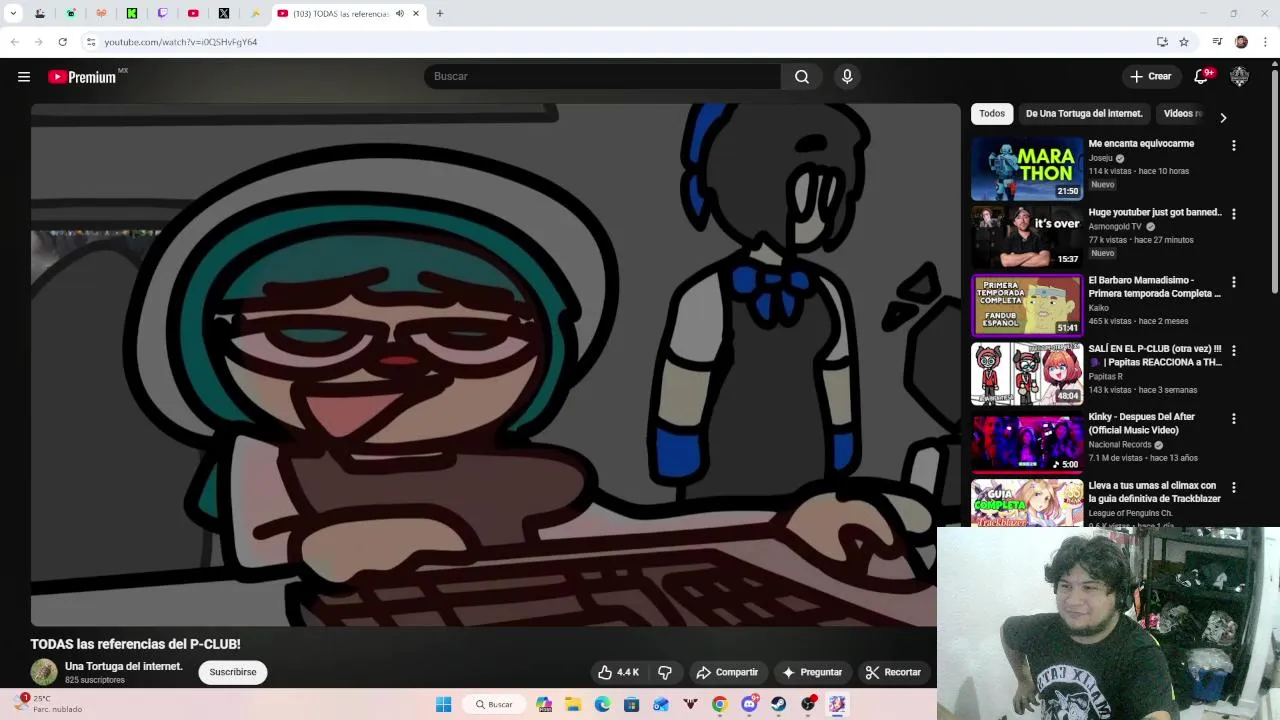Select the Todos filter chip
Screen dimensions: 1280x720
992,114
